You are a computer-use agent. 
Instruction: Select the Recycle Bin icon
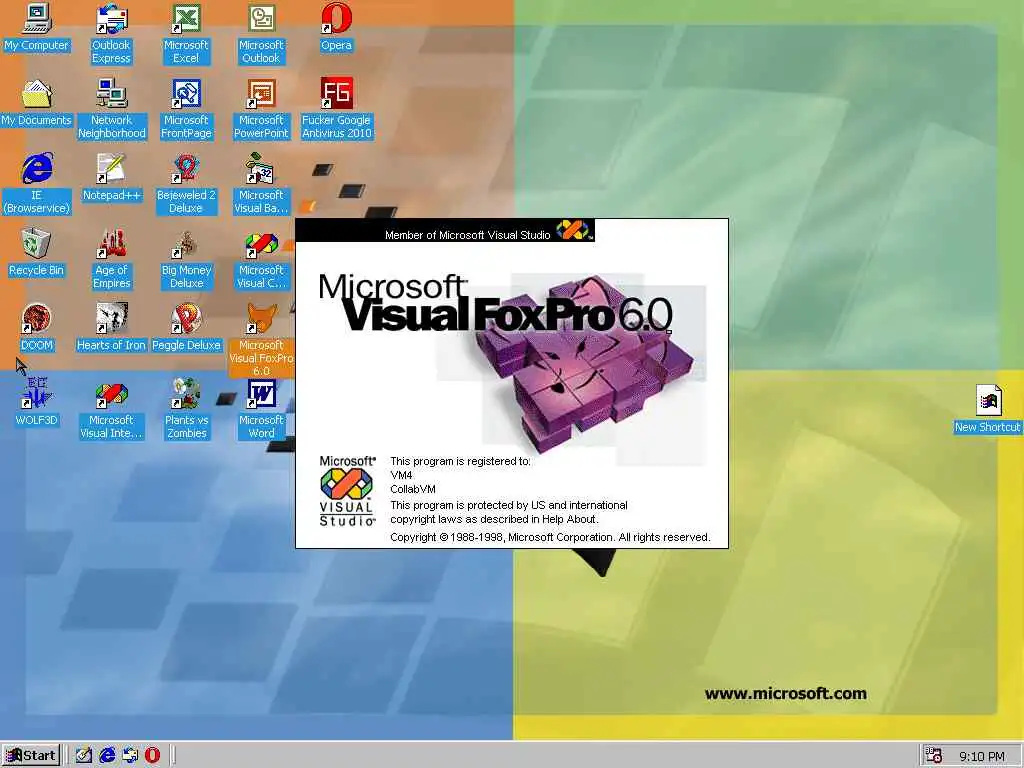pyautogui.click(x=36, y=253)
